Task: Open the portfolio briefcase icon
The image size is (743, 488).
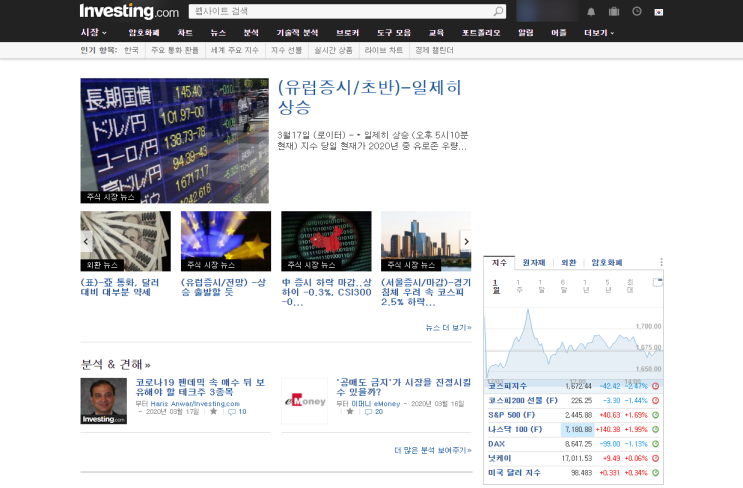Action: [614, 11]
